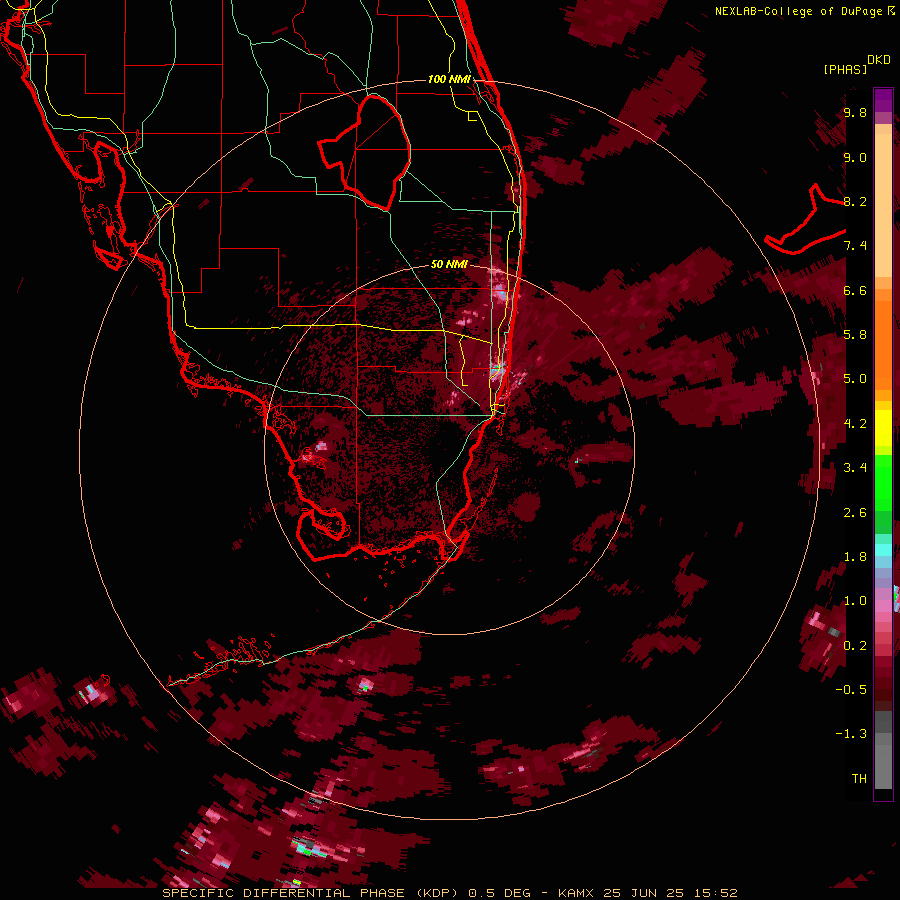Click the "100 NMI" range ring label
Image resolution: width=900 pixels, height=900 pixels.
(449, 79)
